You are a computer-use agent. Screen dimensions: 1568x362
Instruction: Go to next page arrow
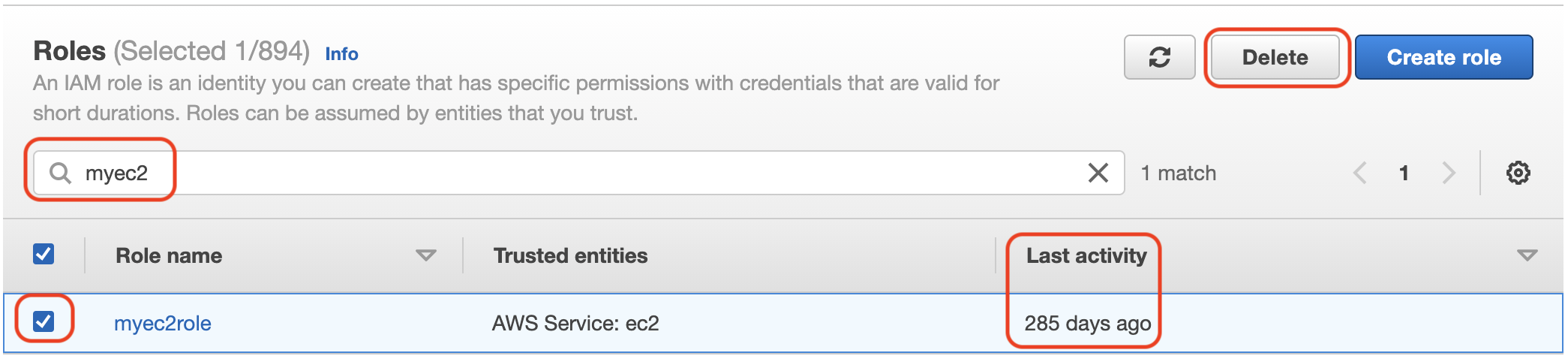coord(1449,173)
